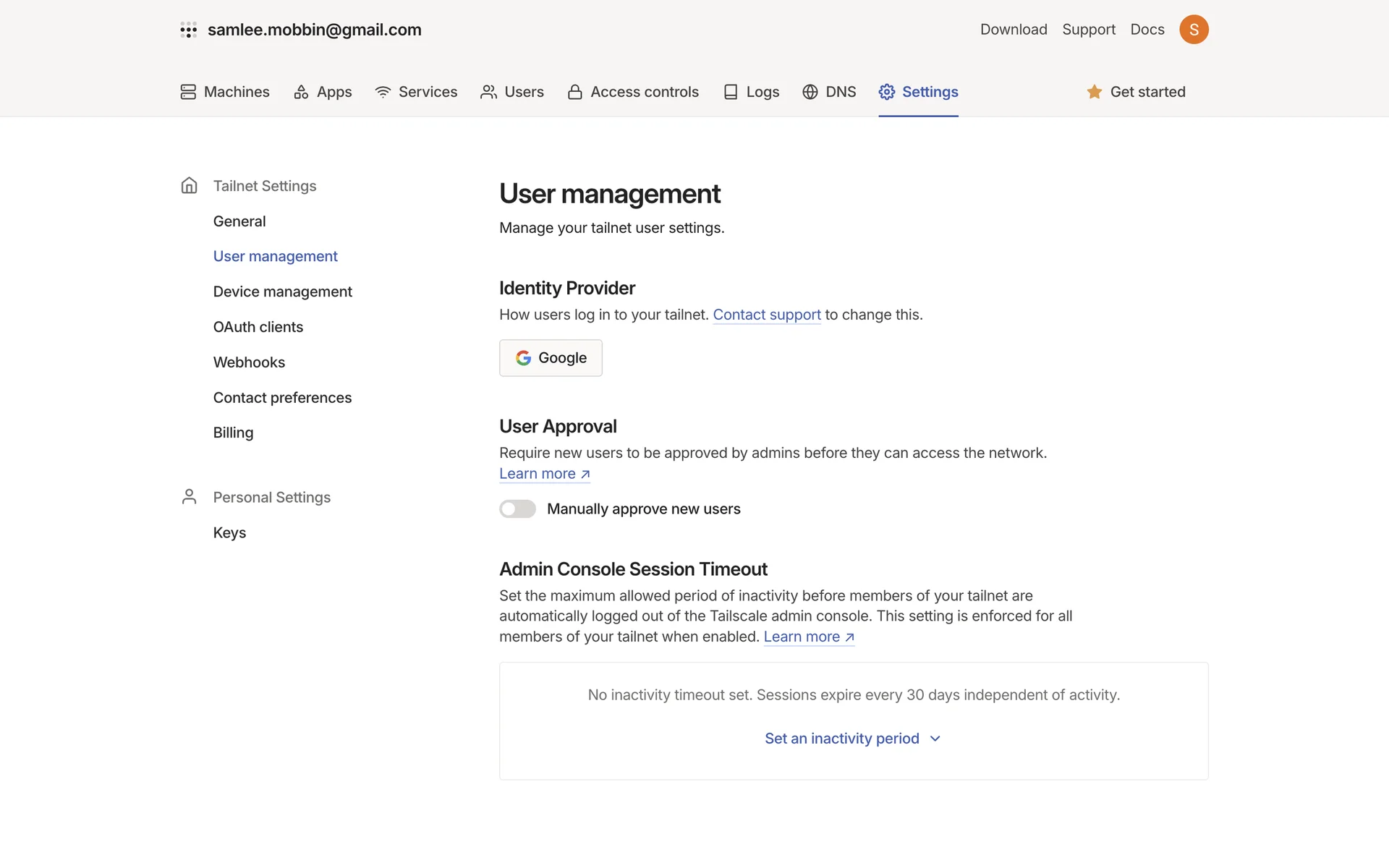Image resolution: width=1389 pixels, height=868 pixels.
Task: Click the Docs link in header
Action: coord(1147,30)
